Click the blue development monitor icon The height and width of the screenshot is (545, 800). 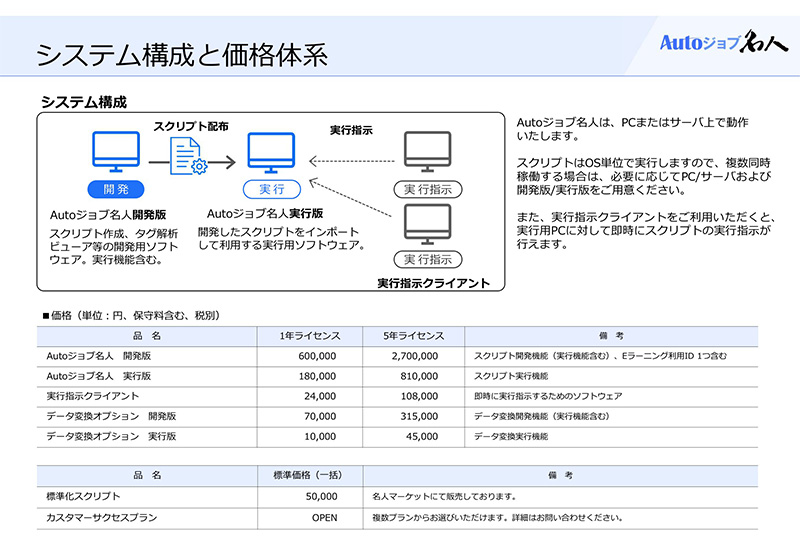tap(116, 152)
